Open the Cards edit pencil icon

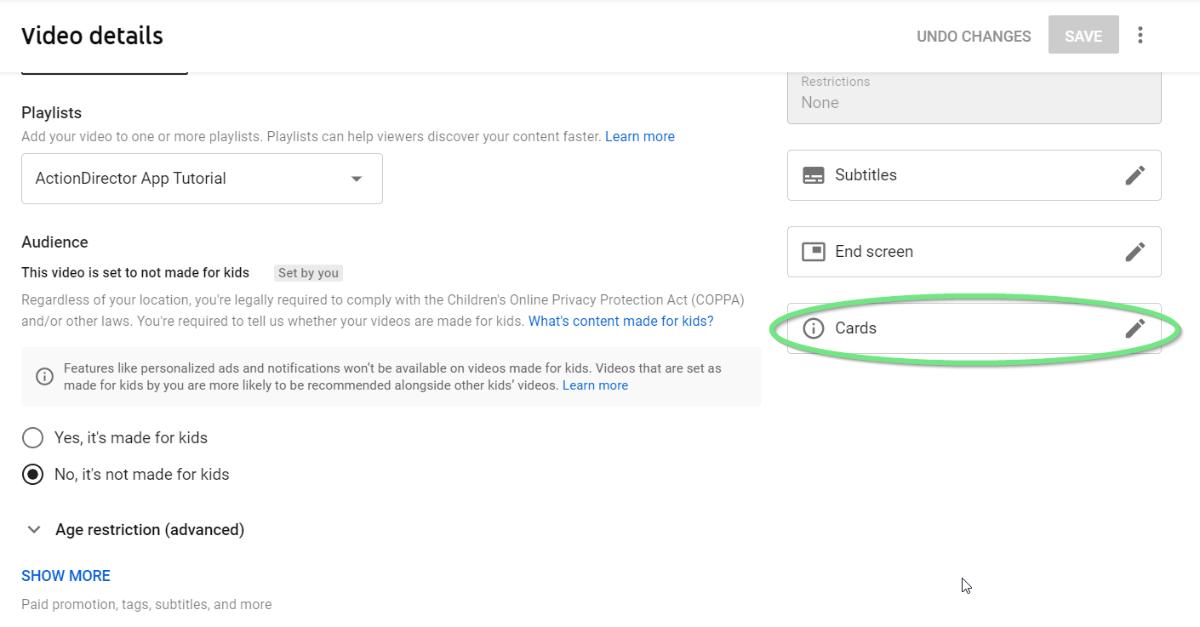1135,327
